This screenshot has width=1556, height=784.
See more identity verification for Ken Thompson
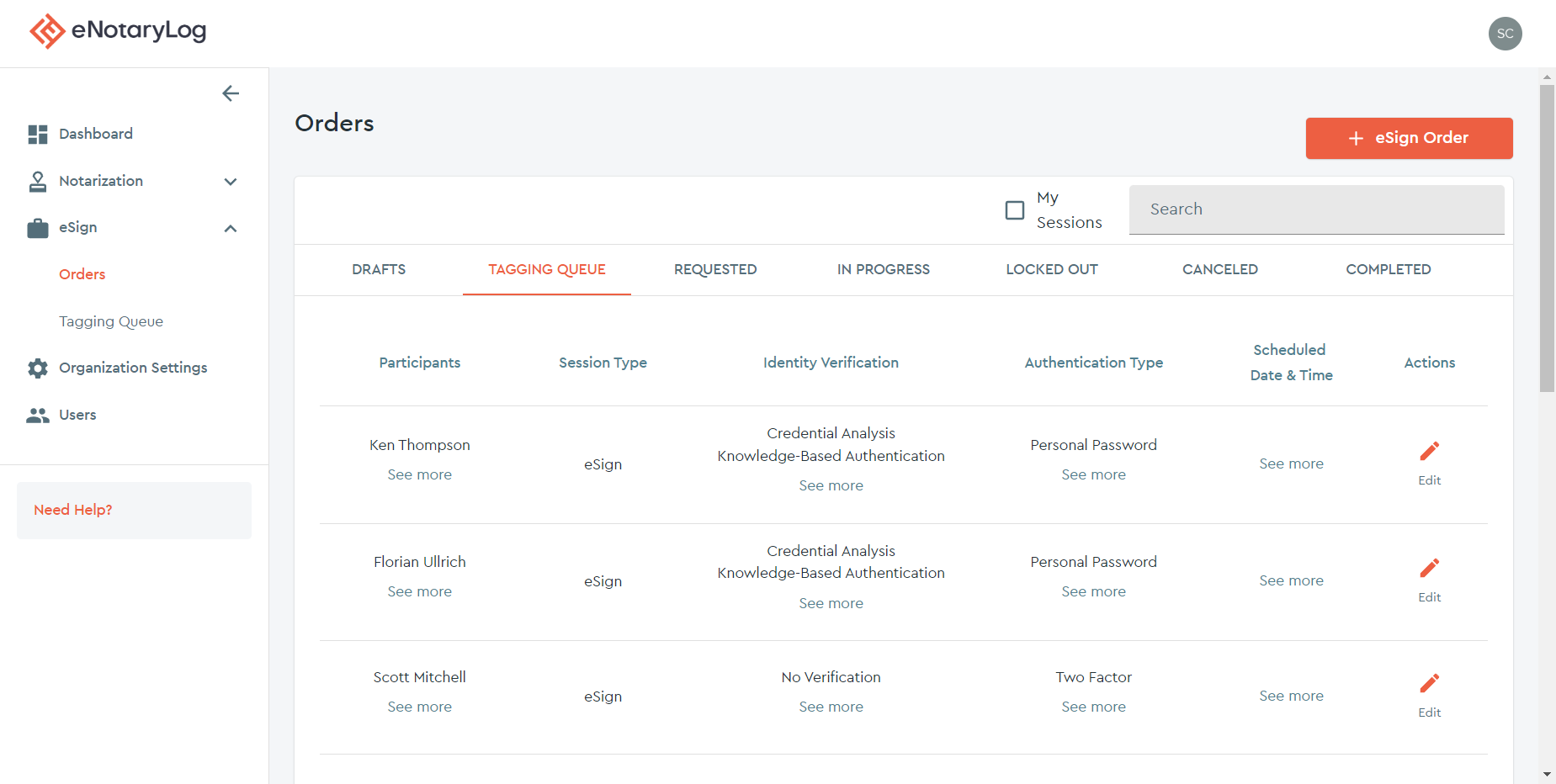(831, 485)
